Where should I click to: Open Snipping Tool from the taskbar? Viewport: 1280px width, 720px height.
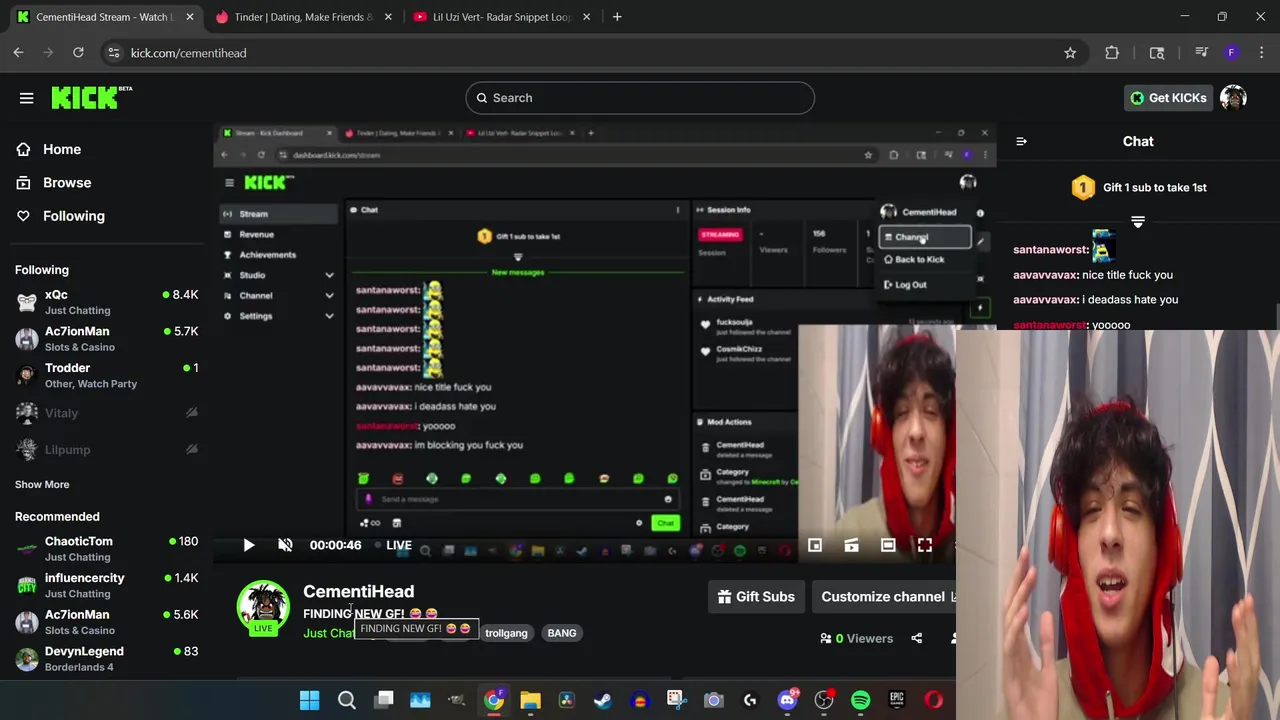pyautogui.click(x=677, y=700)
